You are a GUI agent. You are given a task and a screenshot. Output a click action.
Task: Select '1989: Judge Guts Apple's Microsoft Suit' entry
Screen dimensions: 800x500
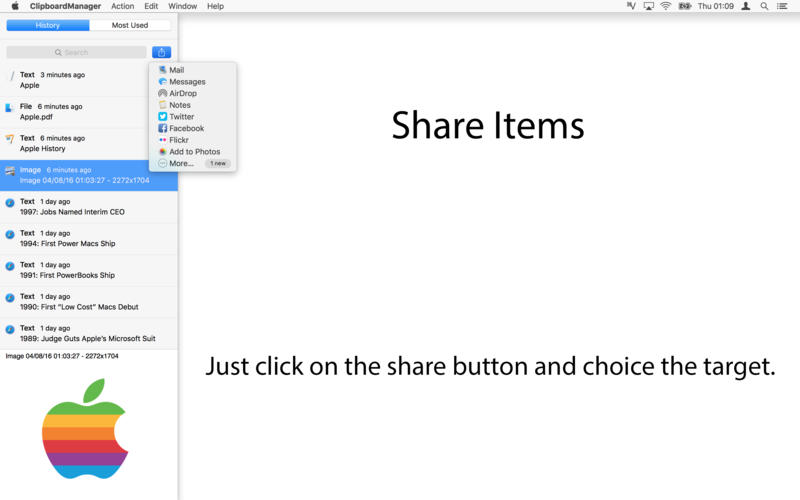pyautogui.click(x=89, y=333)
